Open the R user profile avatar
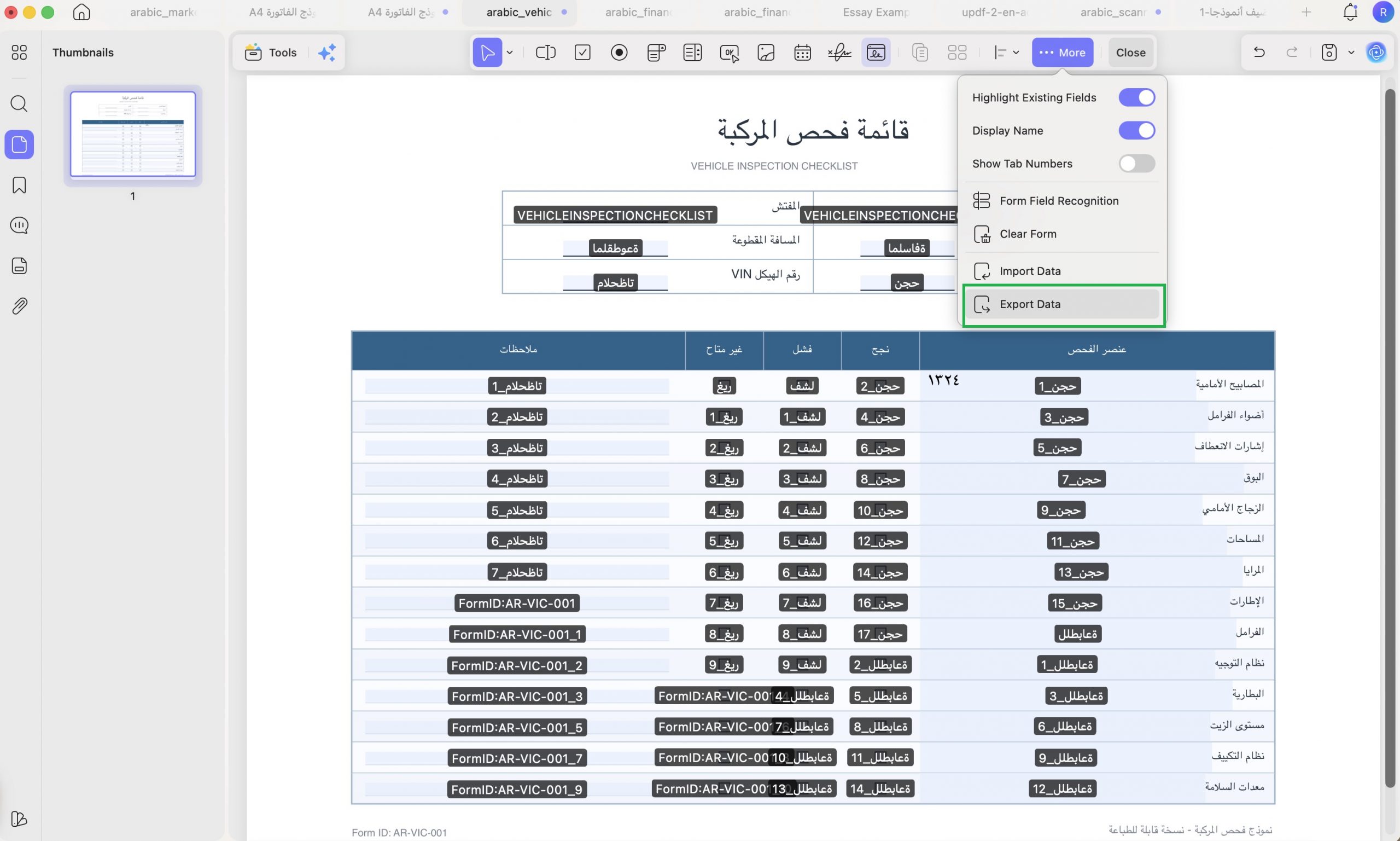Viewport: 1400px width, 841px height. [x=1383, y=12]
